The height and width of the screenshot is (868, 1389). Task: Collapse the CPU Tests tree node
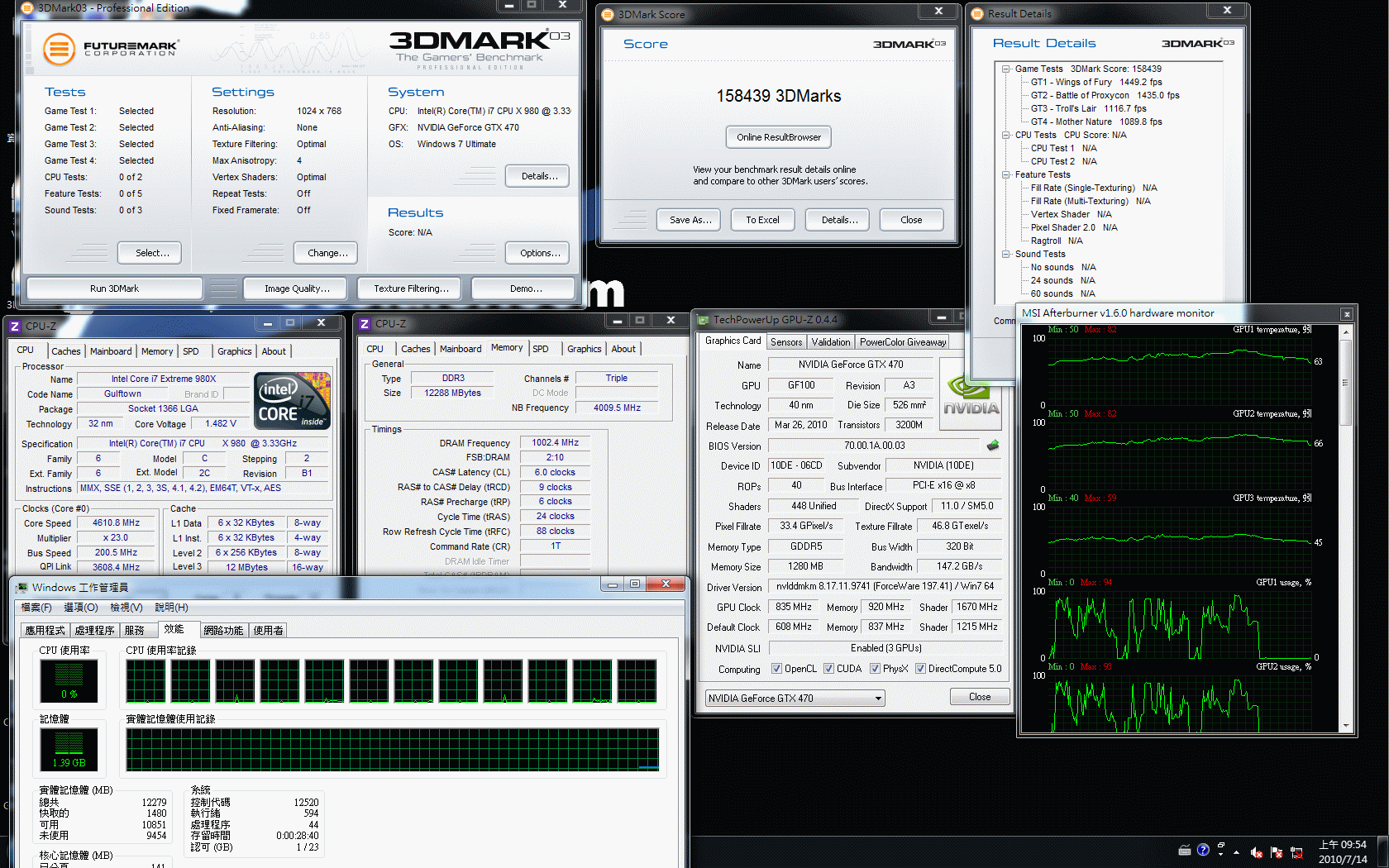(x=1006, y=135)
